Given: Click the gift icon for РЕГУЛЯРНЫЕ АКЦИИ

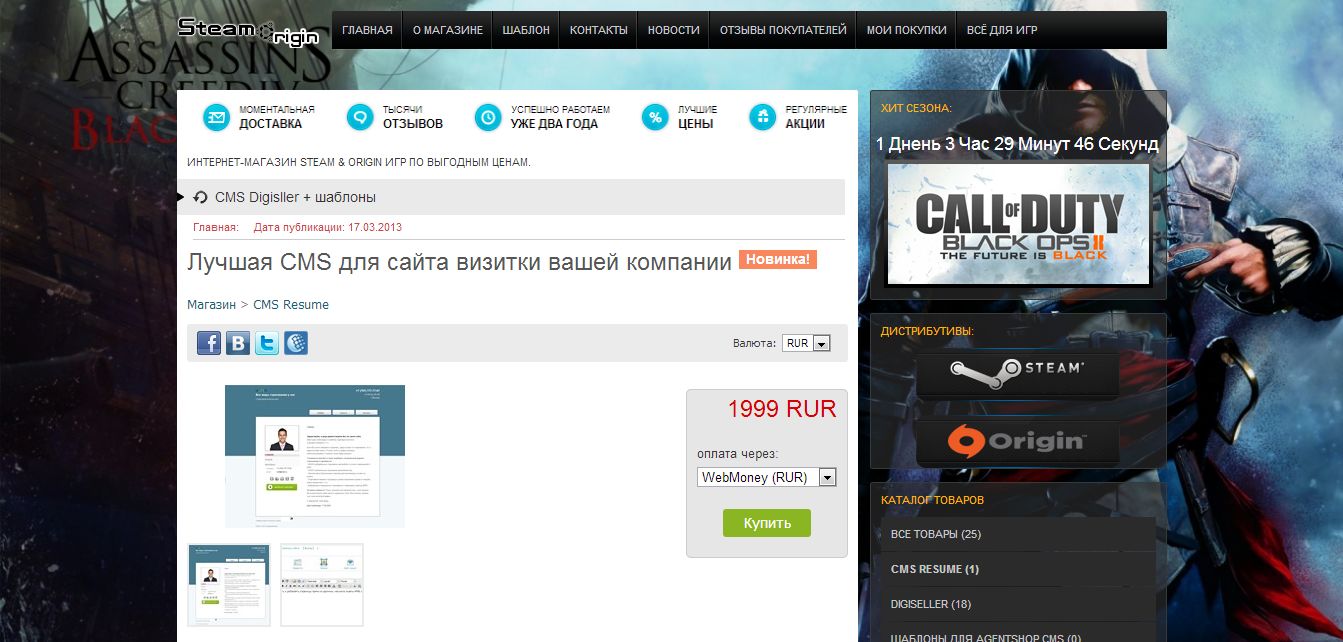Looking at the screenshot, I should [762, 117].
